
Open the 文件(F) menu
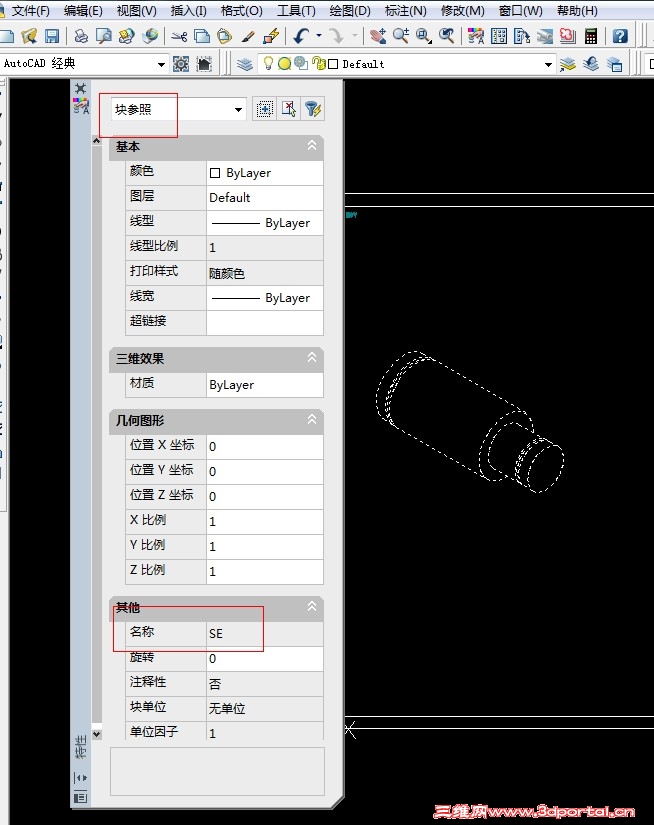click(31, 11)
